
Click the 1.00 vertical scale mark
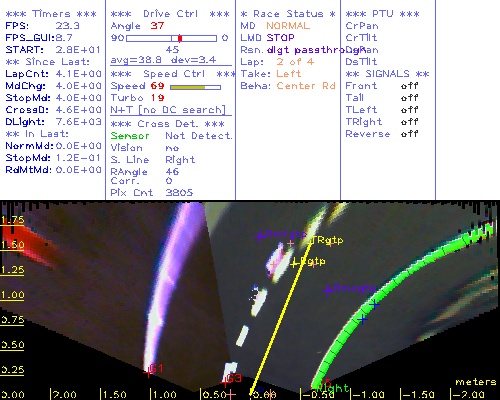coord(12,295)
